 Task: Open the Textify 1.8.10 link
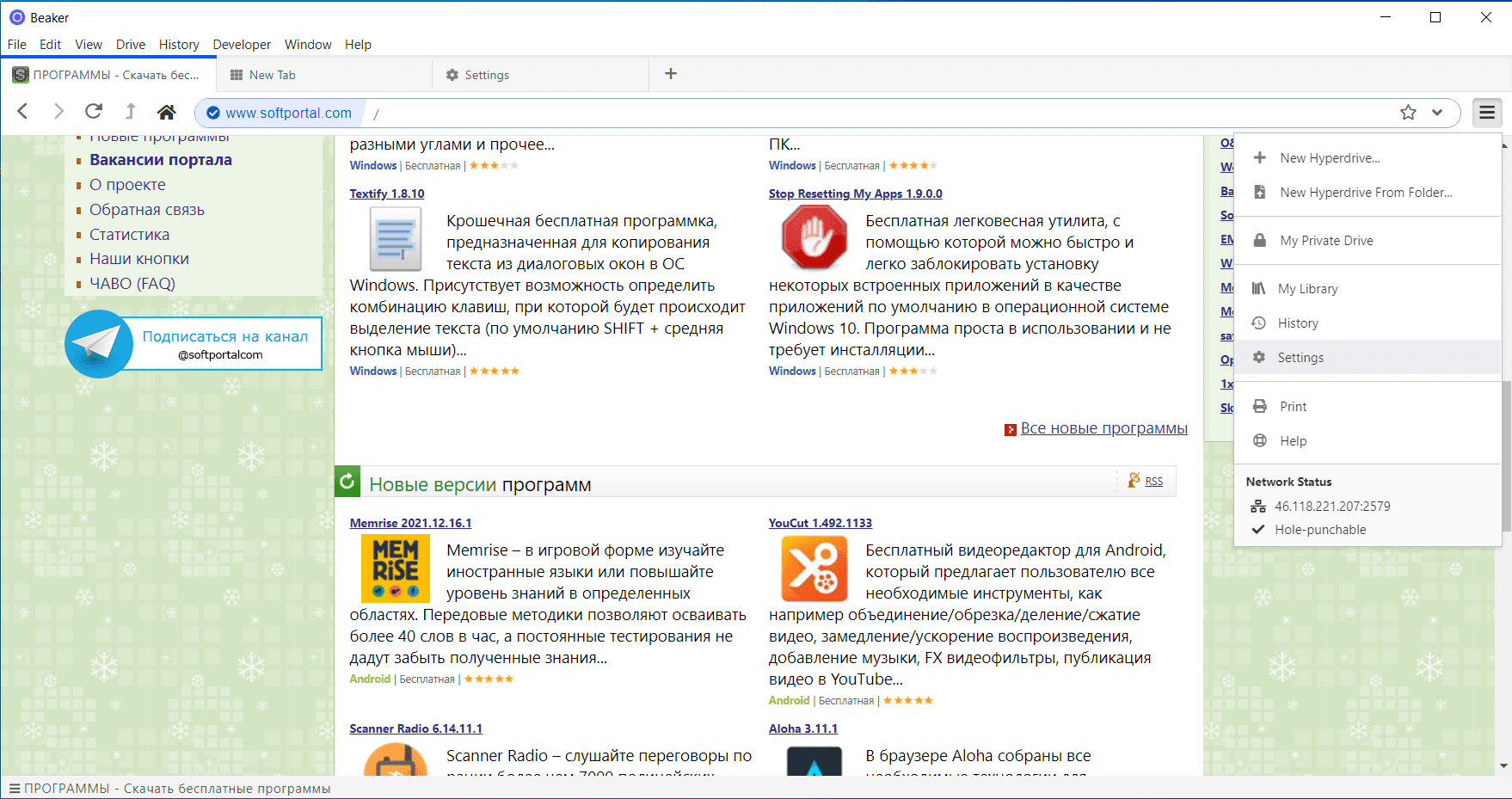coord(387,194)
